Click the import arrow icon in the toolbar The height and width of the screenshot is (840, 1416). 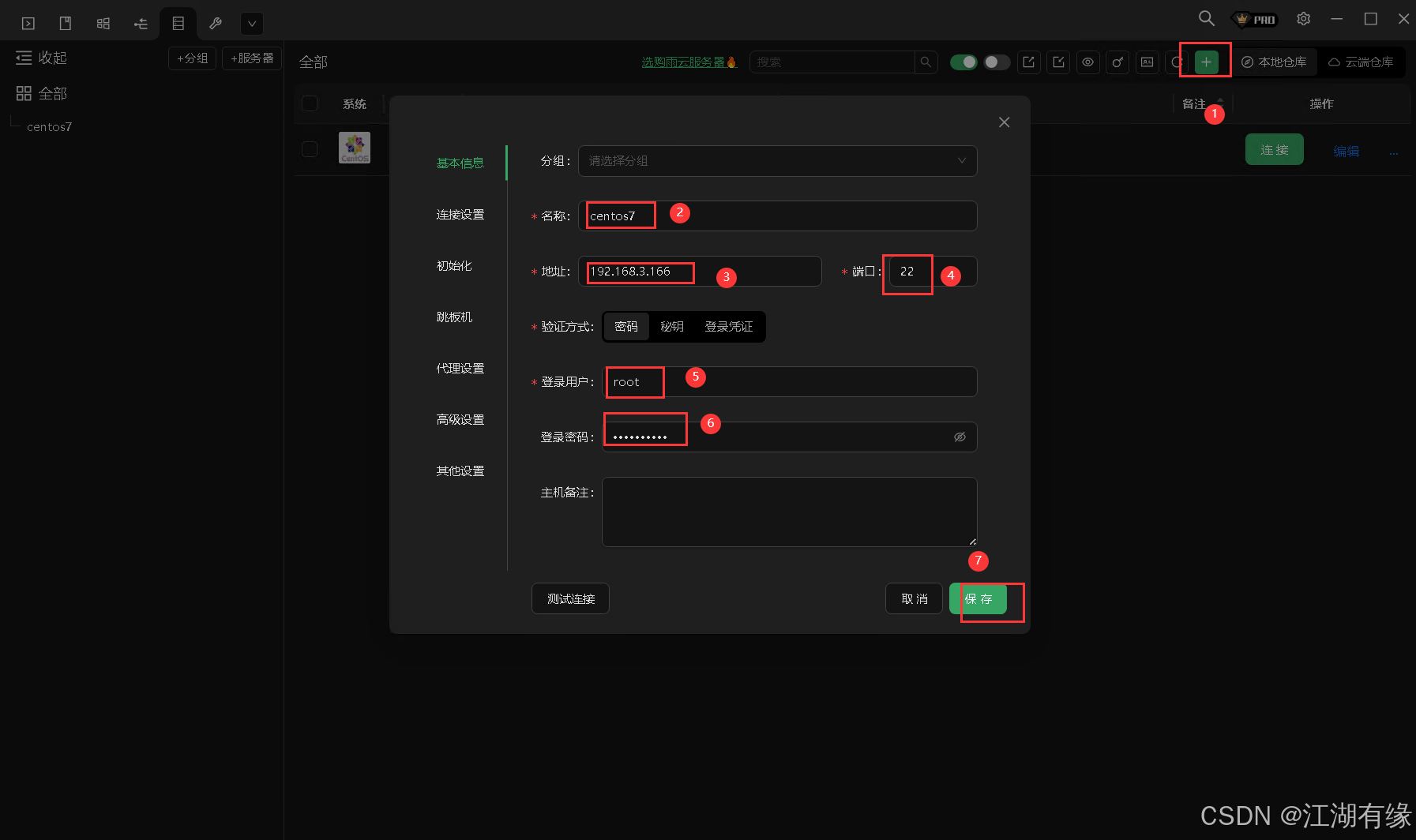(1059, 62)
